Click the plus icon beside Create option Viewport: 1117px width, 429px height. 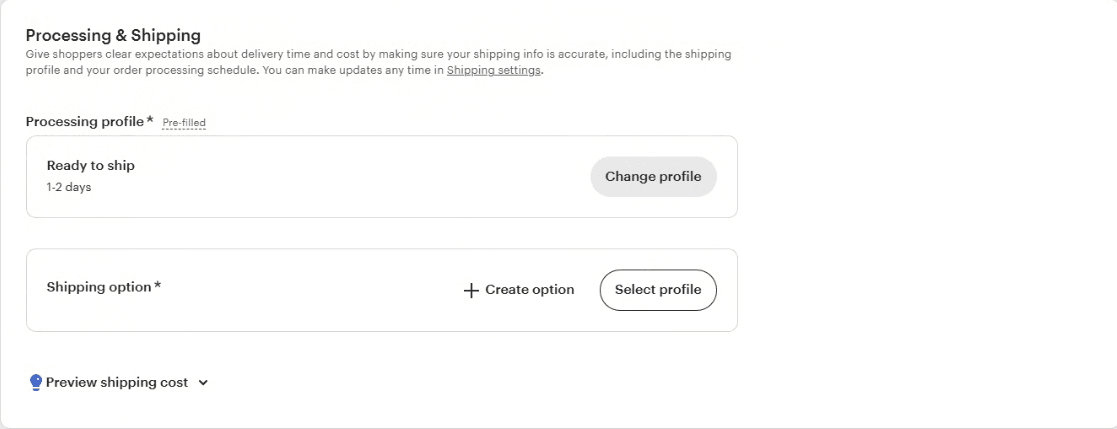pos(470,291)
